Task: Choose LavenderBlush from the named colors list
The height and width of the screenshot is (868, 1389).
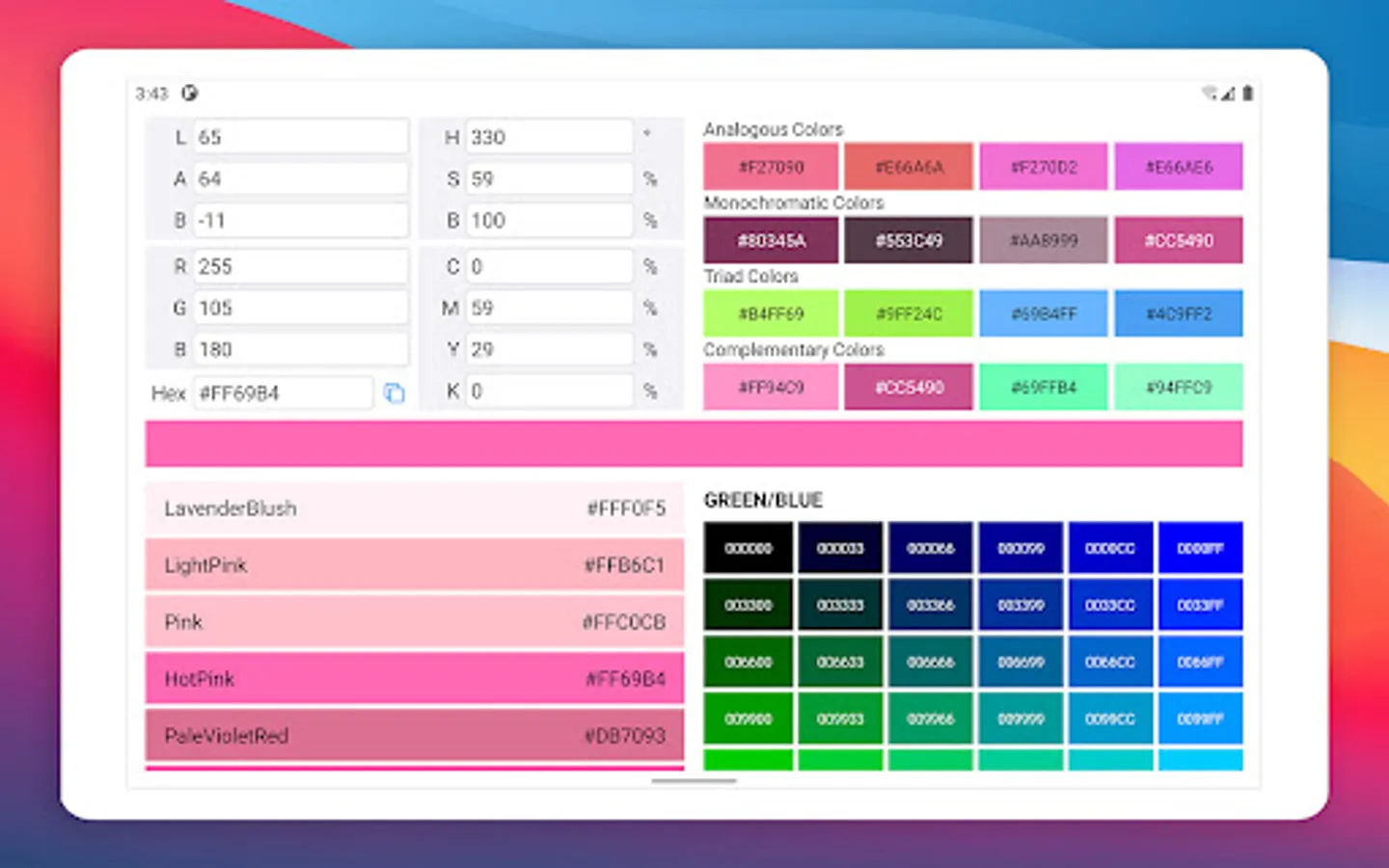Action: pos(415,508)
